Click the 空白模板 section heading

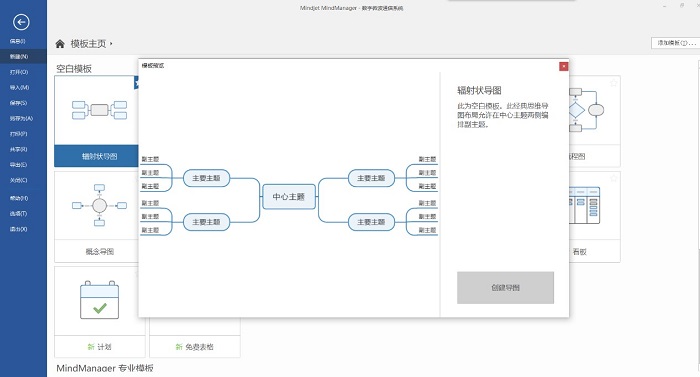click(74, 68)
